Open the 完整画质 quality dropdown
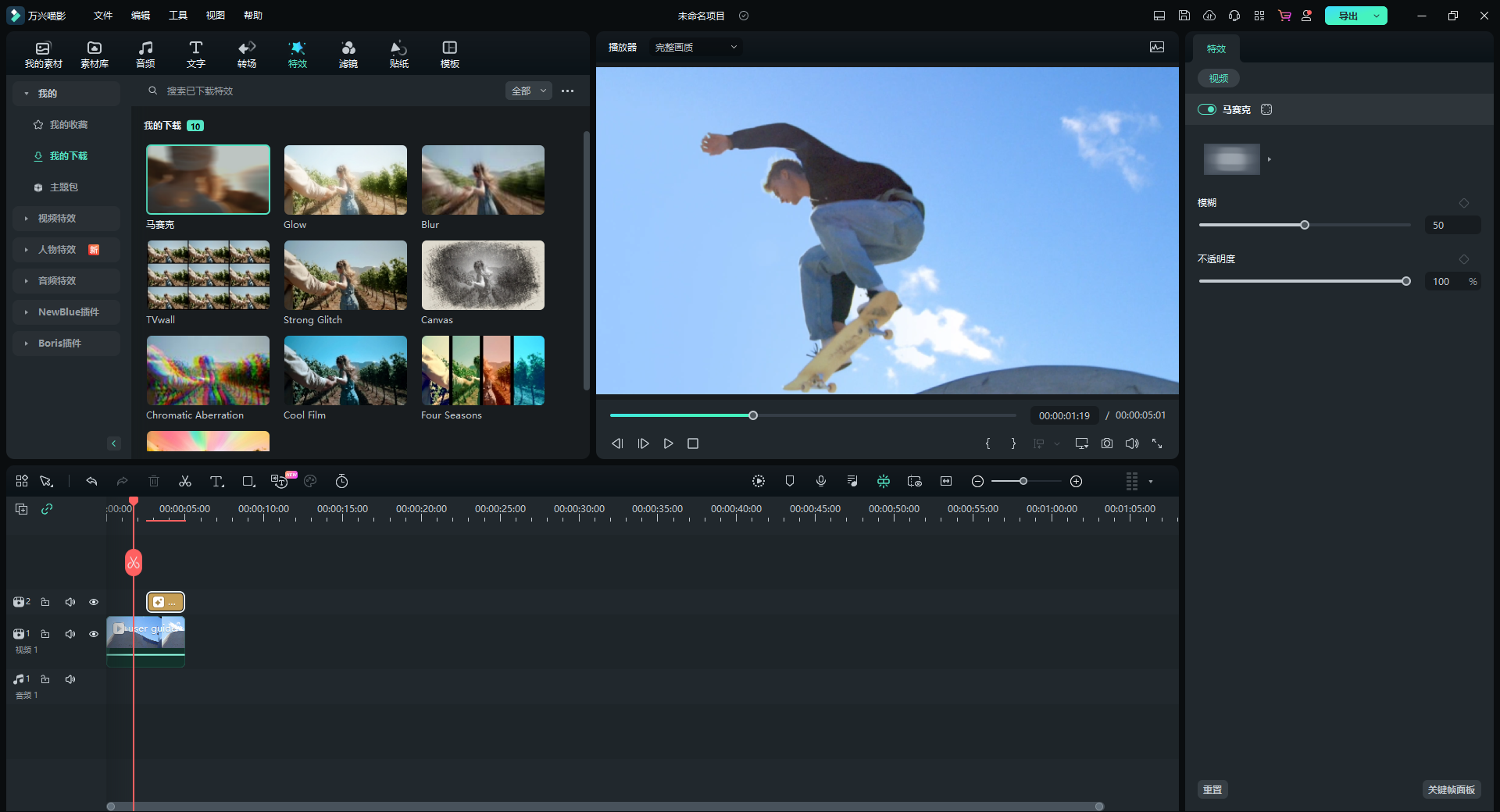Viewport: 1500px width, 812px height. [x=695, y=48]
